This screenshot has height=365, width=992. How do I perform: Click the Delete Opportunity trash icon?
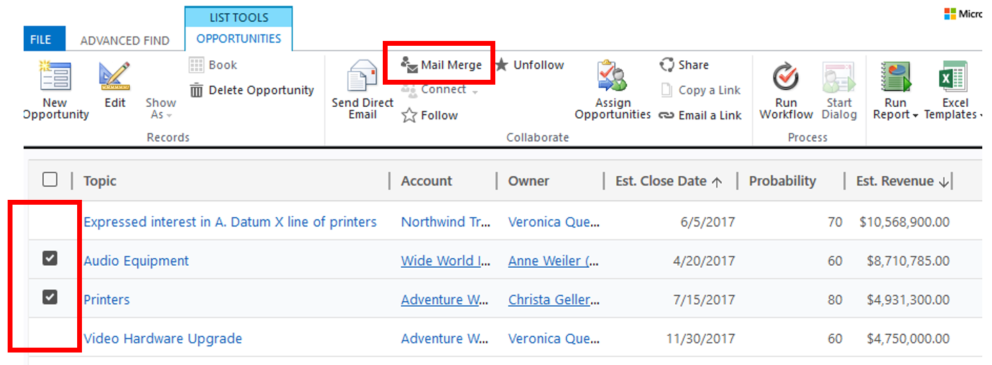(197, 90)
